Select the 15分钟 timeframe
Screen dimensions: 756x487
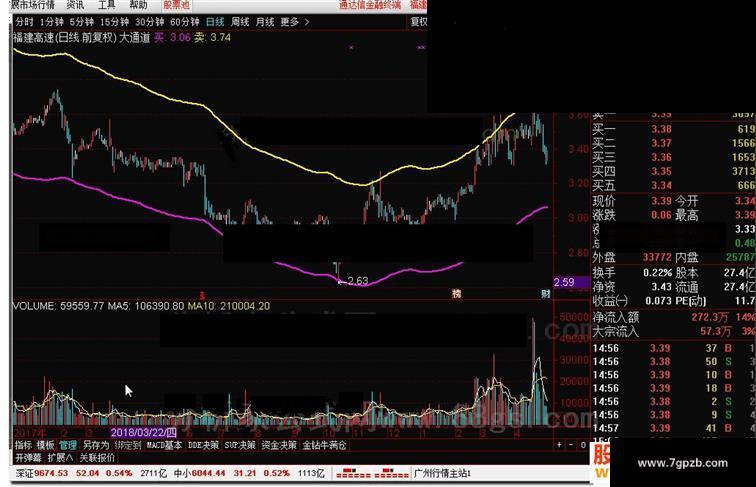coord(114,22)
